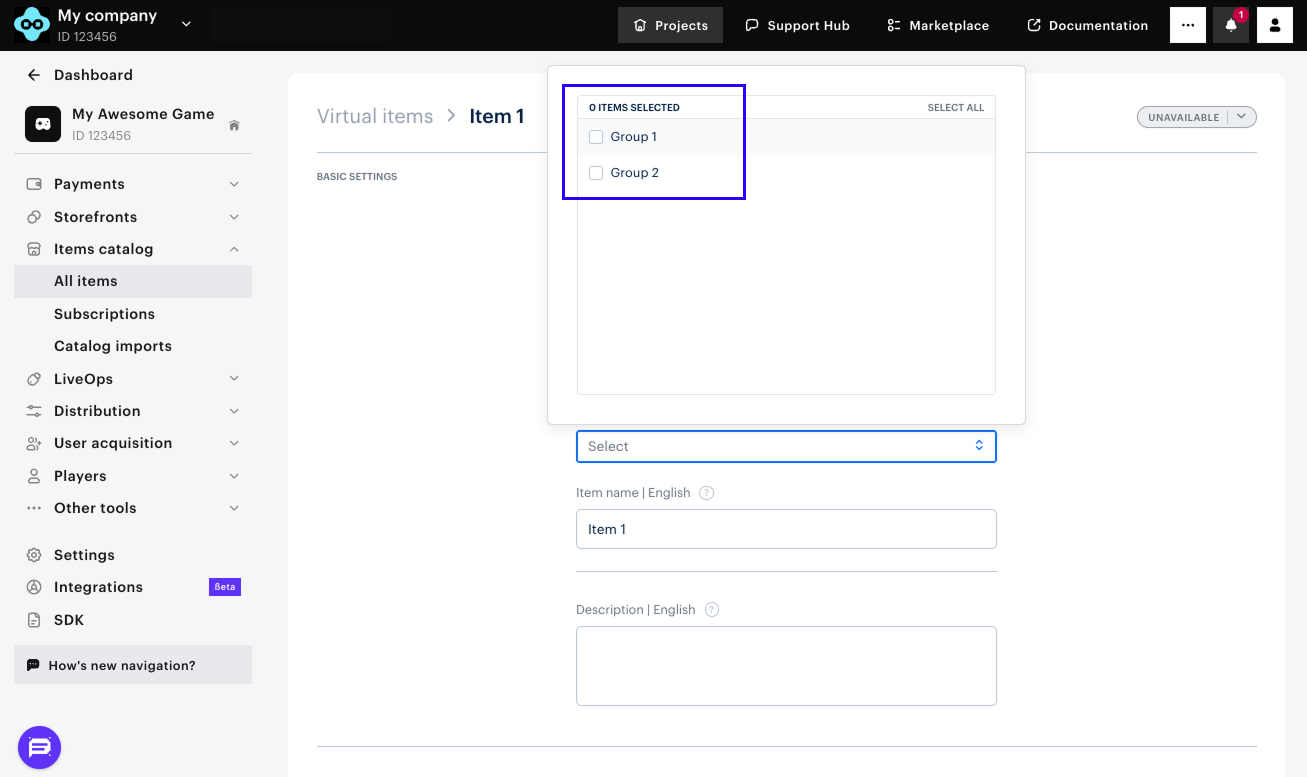Click help icon next to Item name
Viewport: 1307px width, 777px height.
707,493
